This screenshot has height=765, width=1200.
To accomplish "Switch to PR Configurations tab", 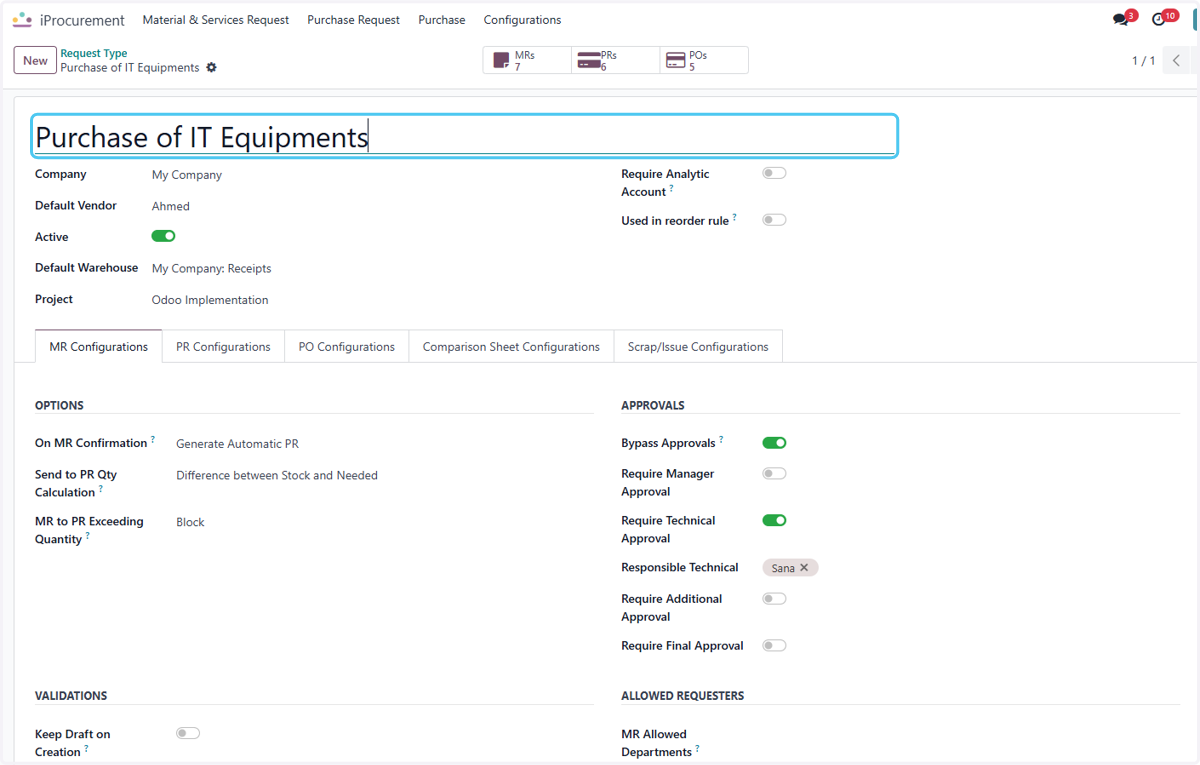I will tap(223, 347).
